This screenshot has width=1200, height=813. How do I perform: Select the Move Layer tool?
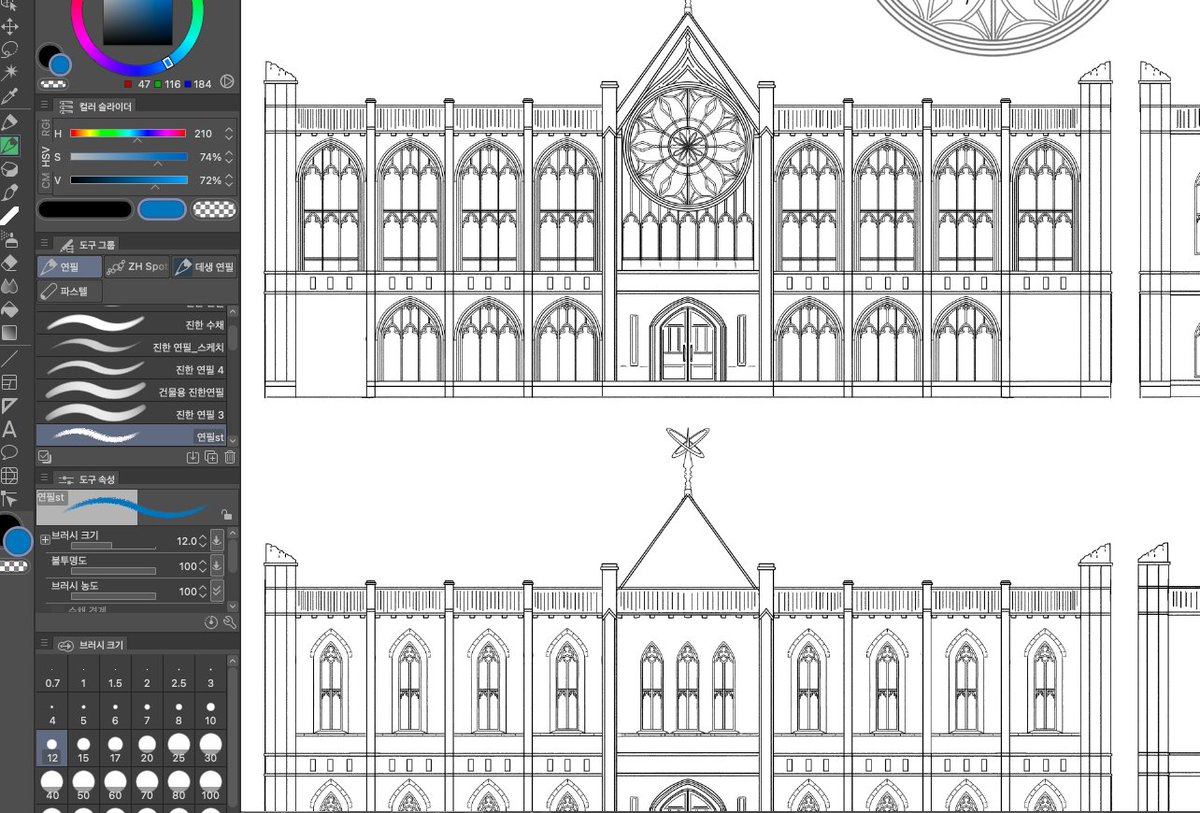pyautogui.click(x=10, y=26)
